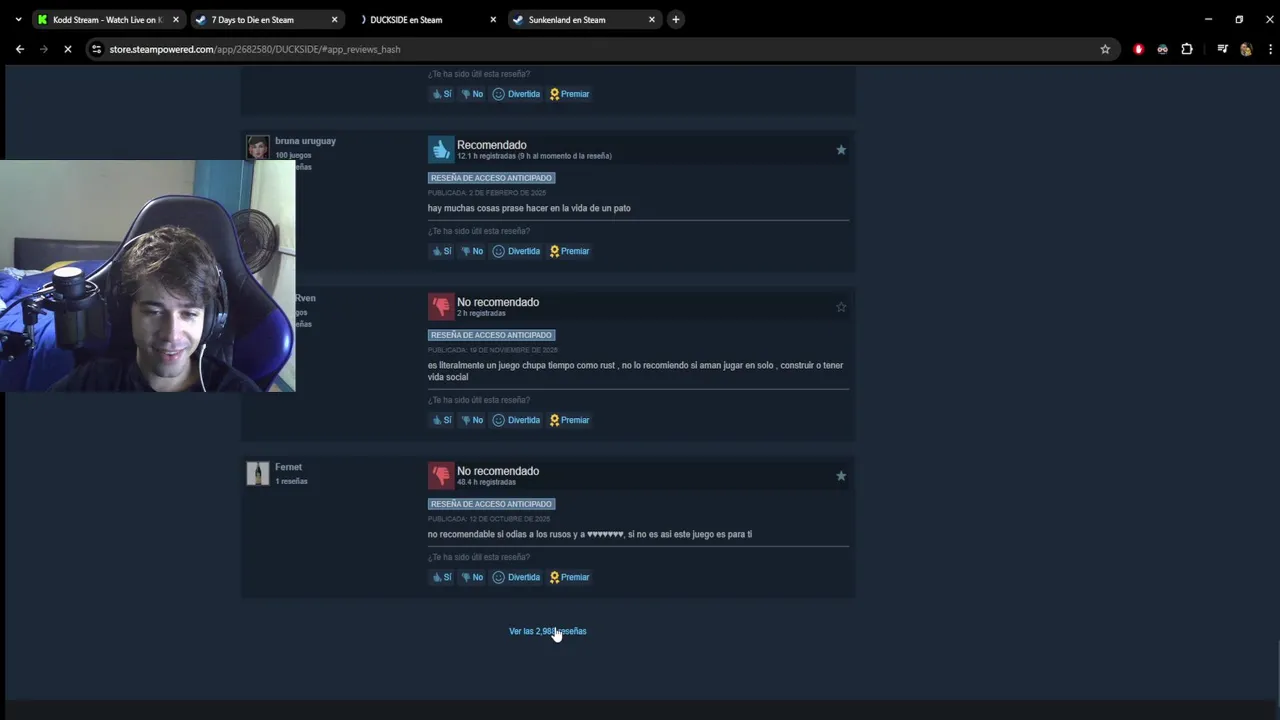The image size is (1280, 720).
Task: Open the red hand blocker extension
Action: click(x=1138, y=49)
